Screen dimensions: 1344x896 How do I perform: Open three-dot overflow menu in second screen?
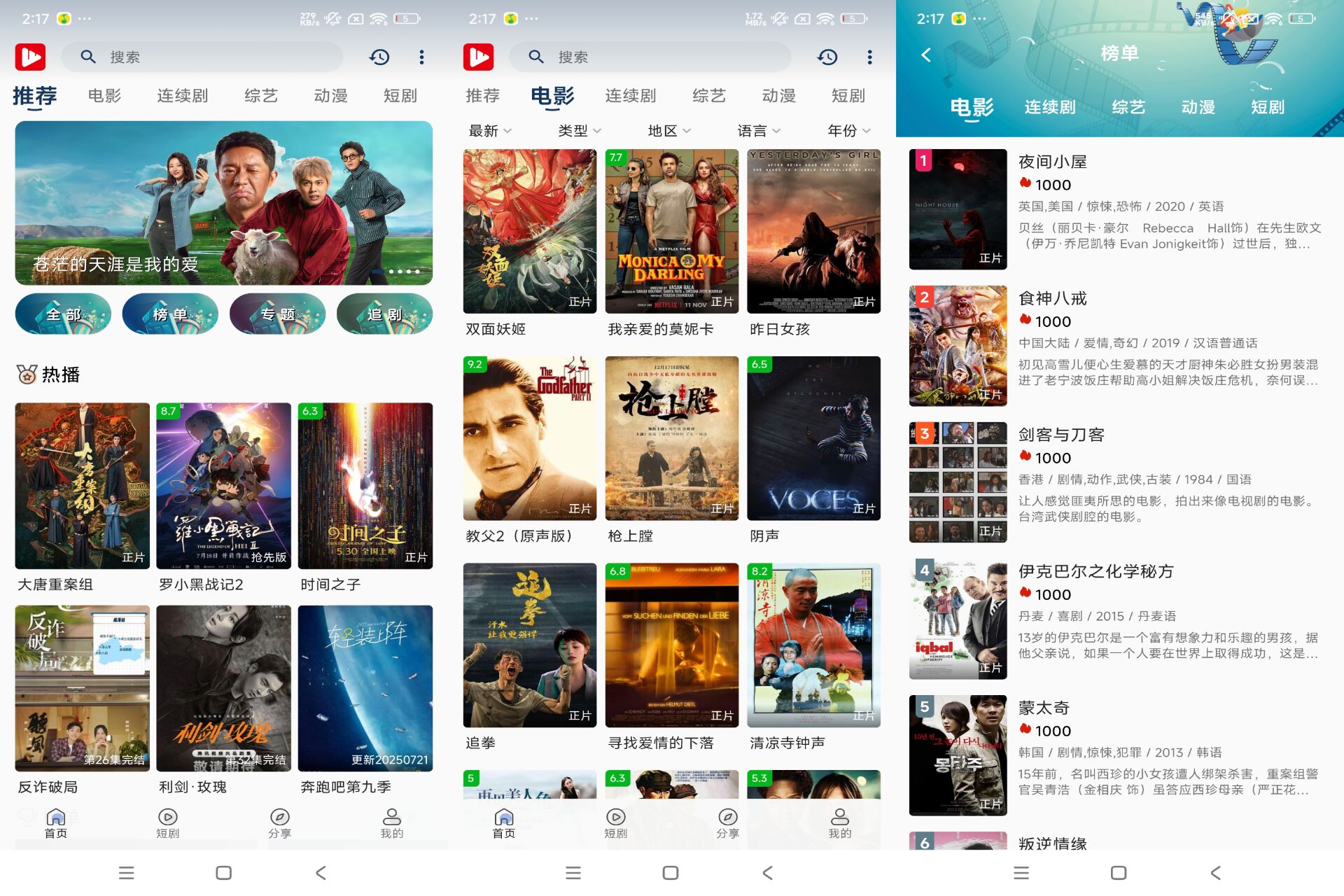(x=869, y=57)
